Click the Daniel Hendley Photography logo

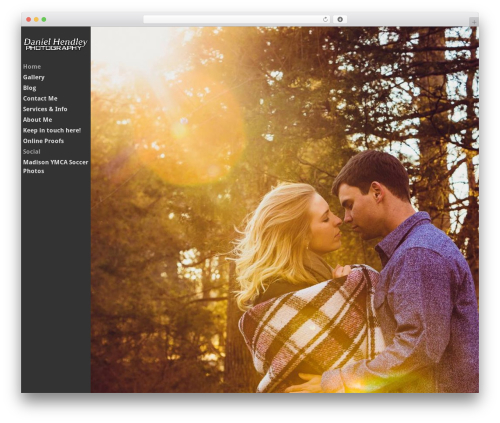(56, 44)
